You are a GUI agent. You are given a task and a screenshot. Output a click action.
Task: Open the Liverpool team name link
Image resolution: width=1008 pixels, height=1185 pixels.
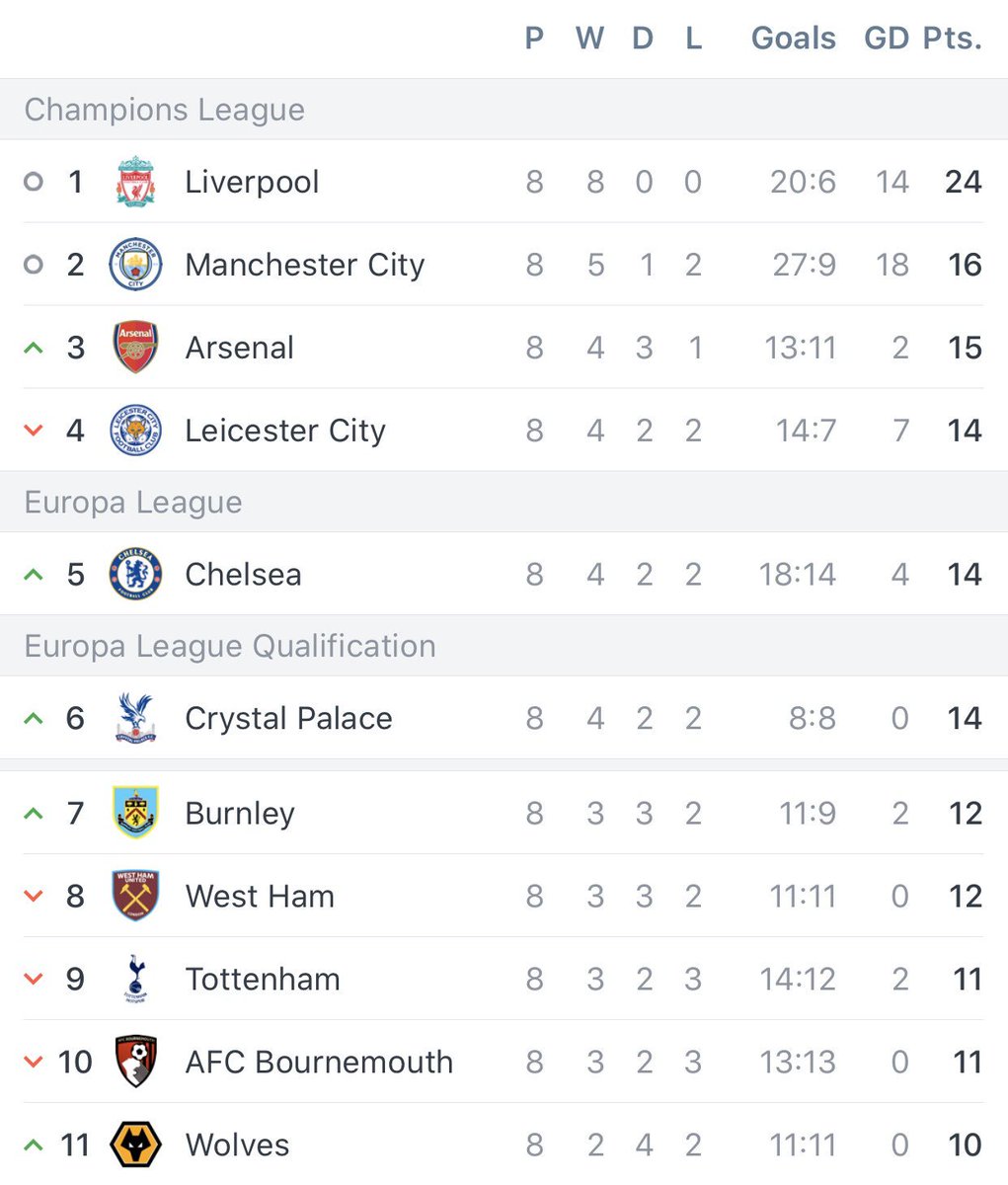click(252, 182)
